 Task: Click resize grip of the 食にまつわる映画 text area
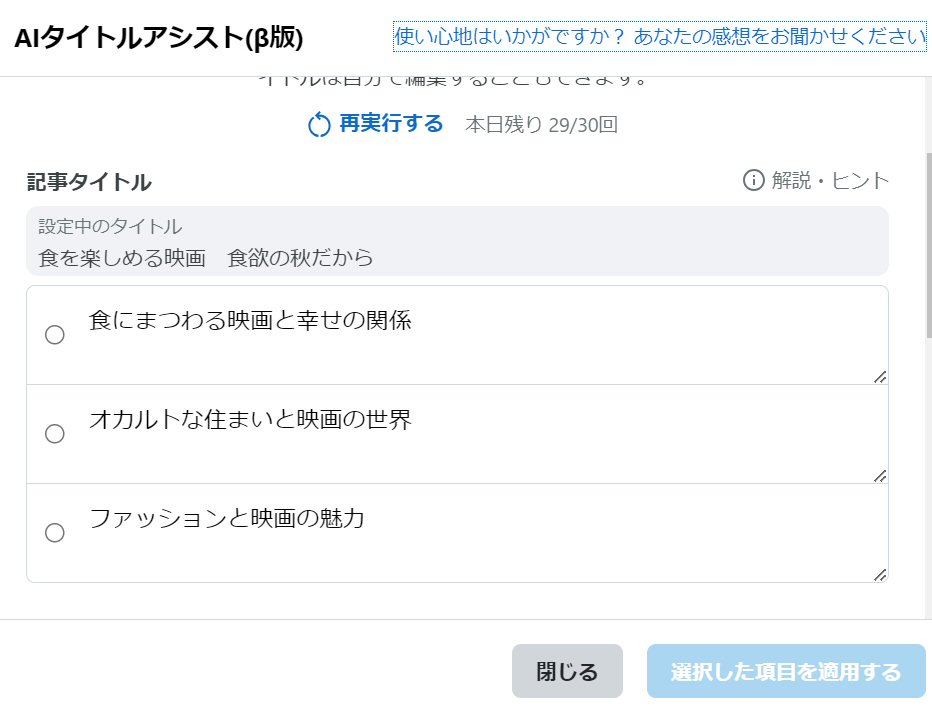[x=880, y=377]
